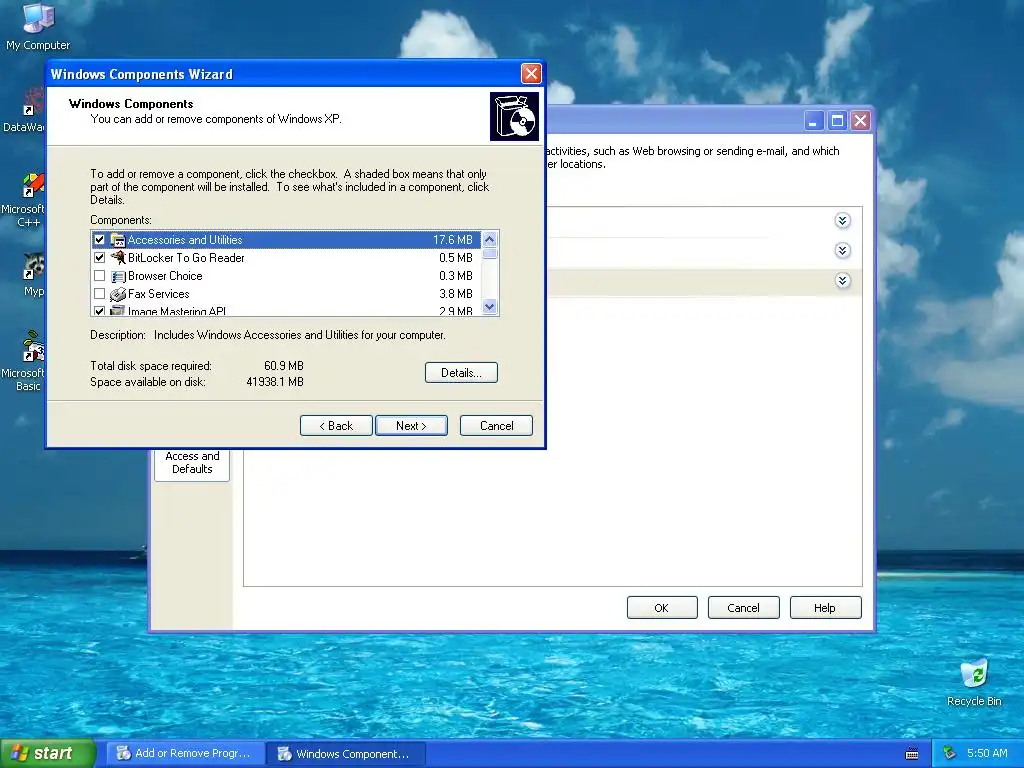
Task: Select the BitLocker To Go Reader label
Action: pyautogui.click(x=186, y=258)
